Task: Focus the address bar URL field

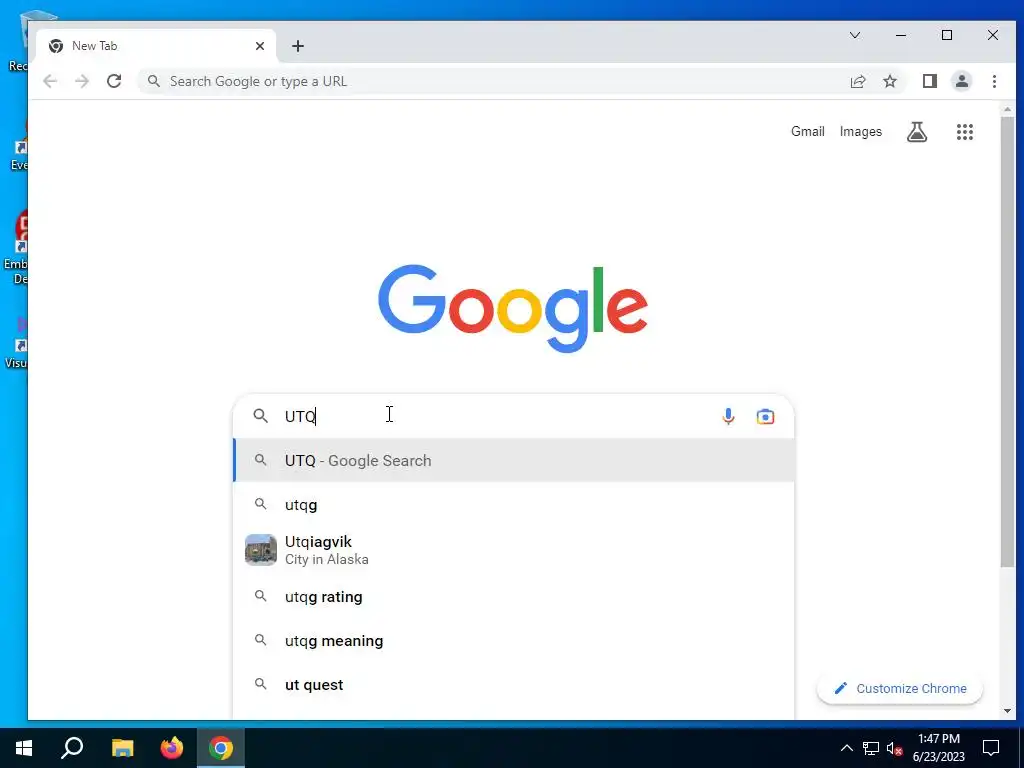Action: point(490,81)
